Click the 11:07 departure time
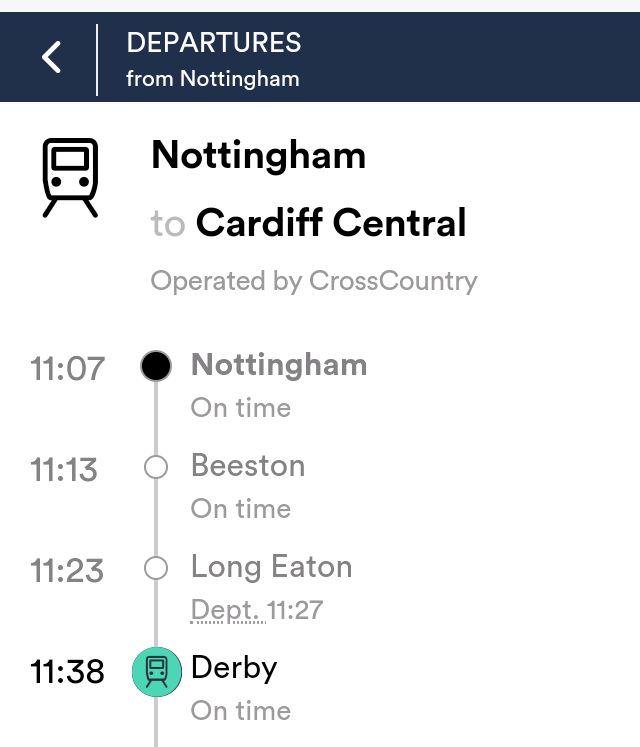 pos(67,369)
